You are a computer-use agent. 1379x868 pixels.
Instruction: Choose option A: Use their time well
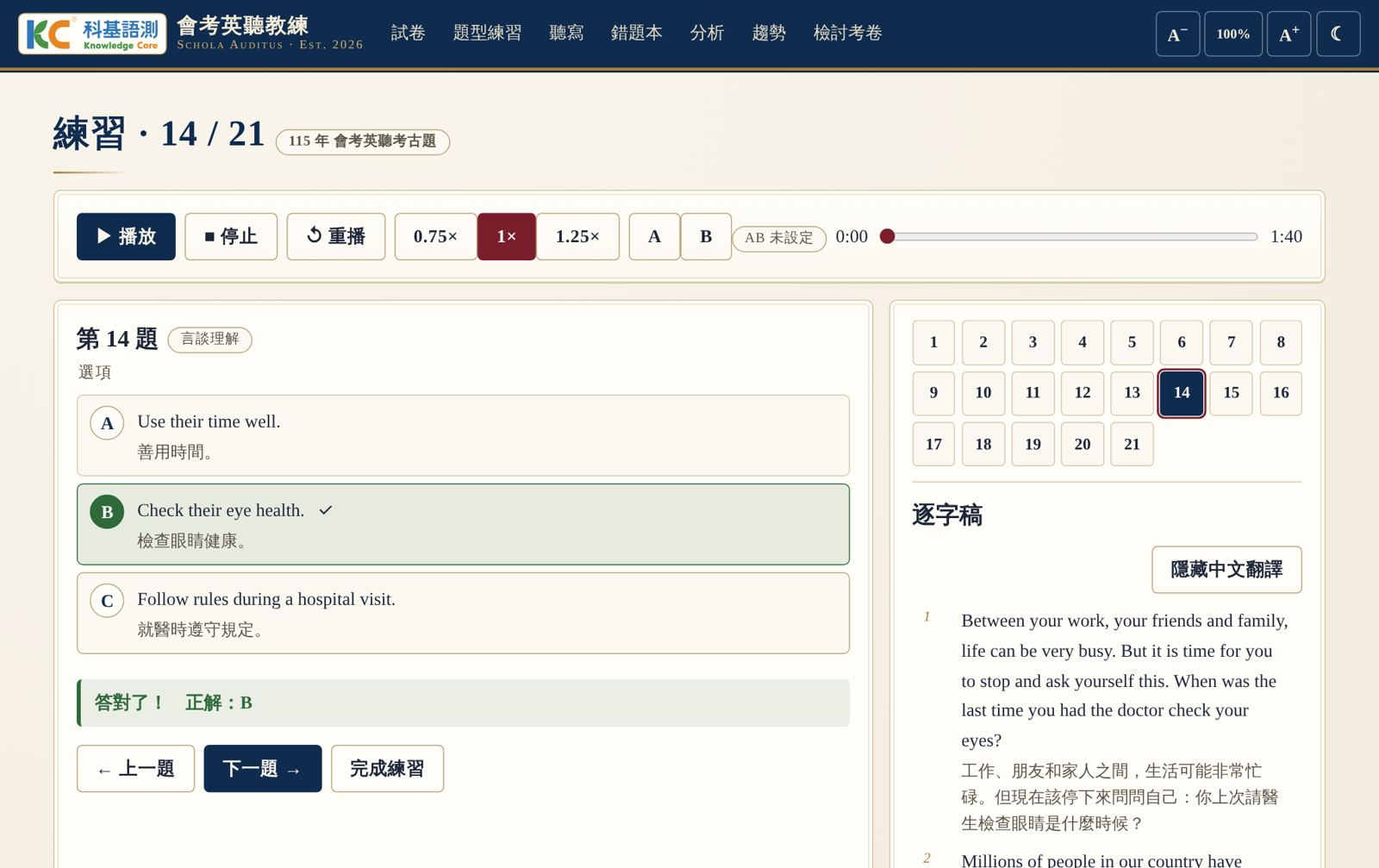463,435
